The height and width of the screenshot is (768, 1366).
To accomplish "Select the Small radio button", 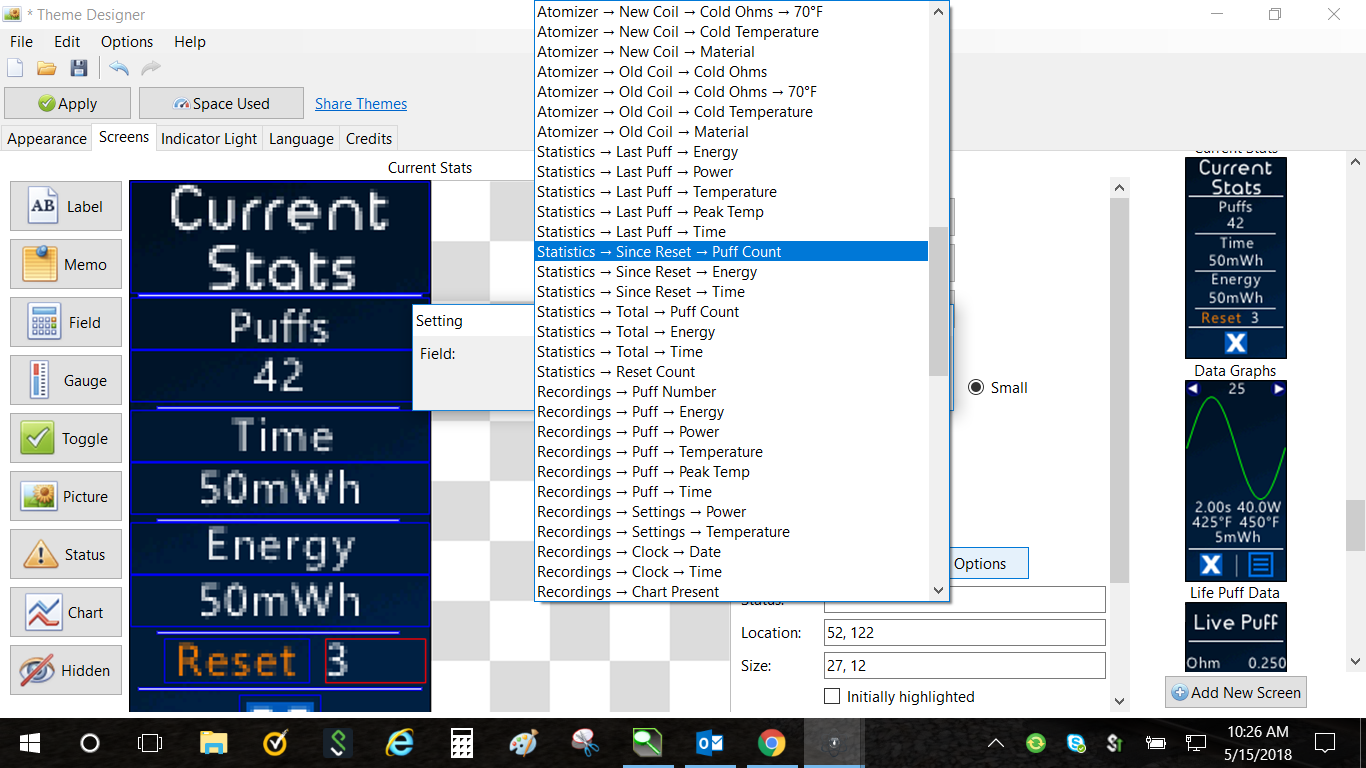I will (975, 388).
